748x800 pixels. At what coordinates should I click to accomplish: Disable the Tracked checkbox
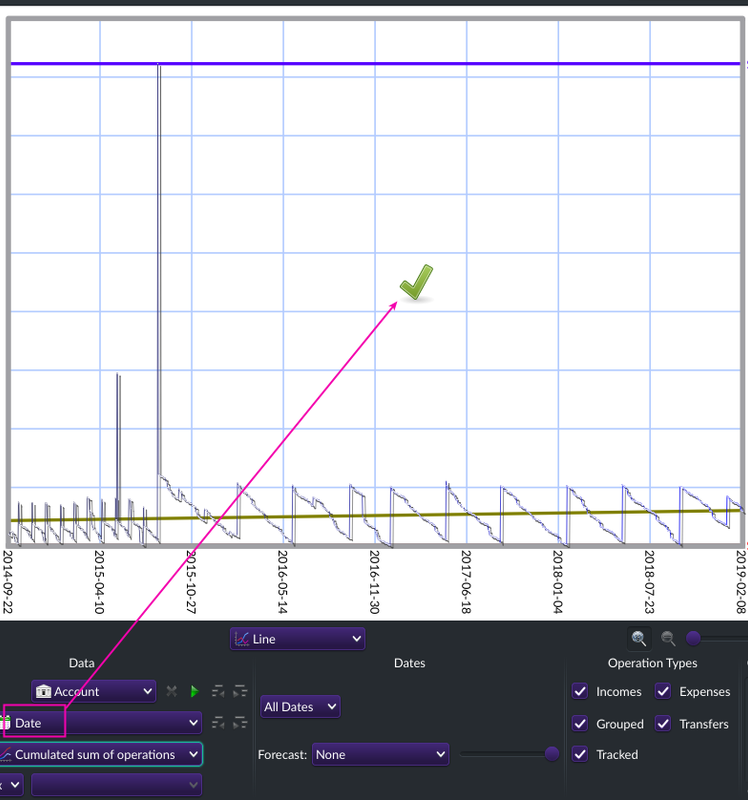pos(580,754)
